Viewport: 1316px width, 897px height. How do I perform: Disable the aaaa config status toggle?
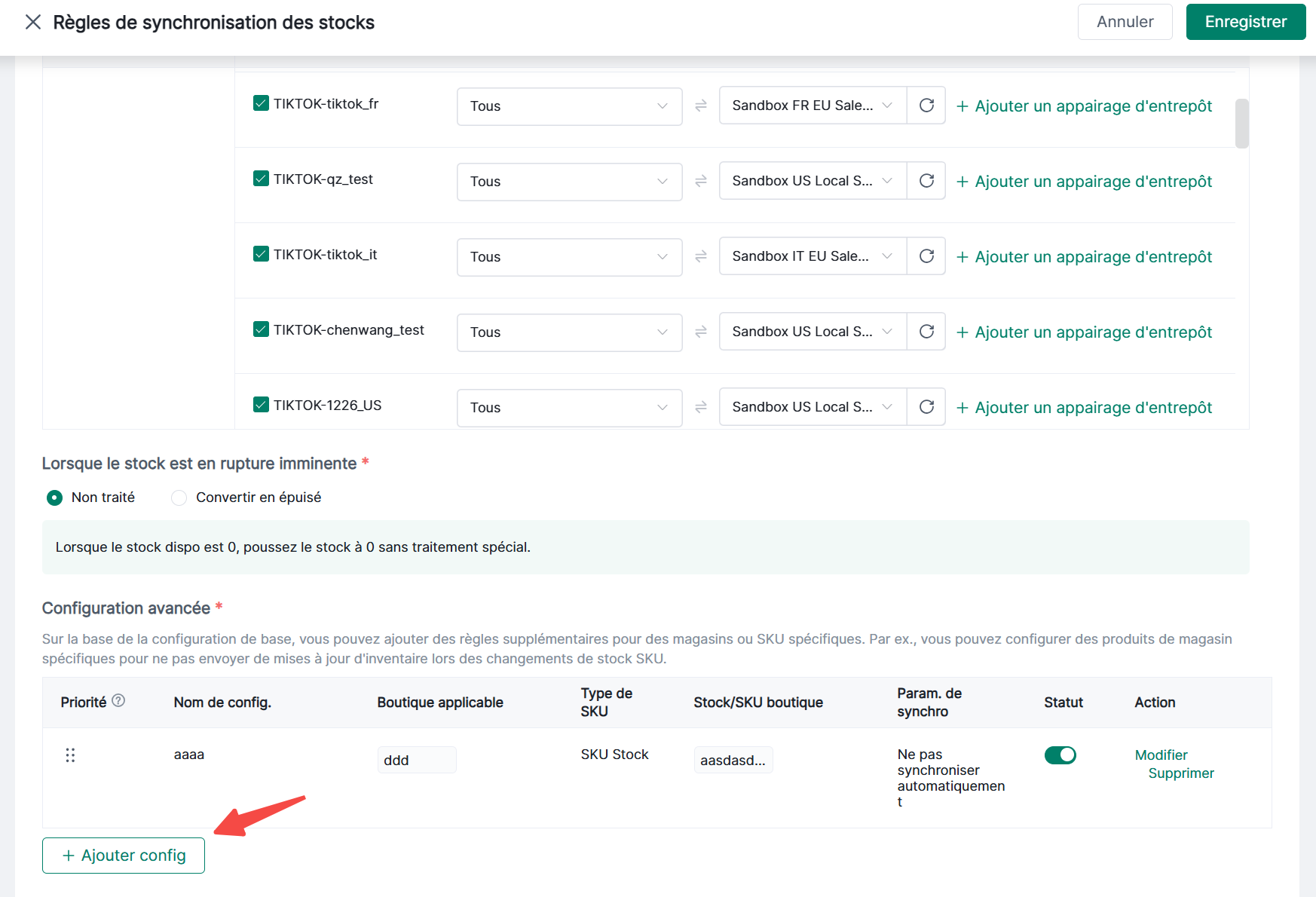1060,755
